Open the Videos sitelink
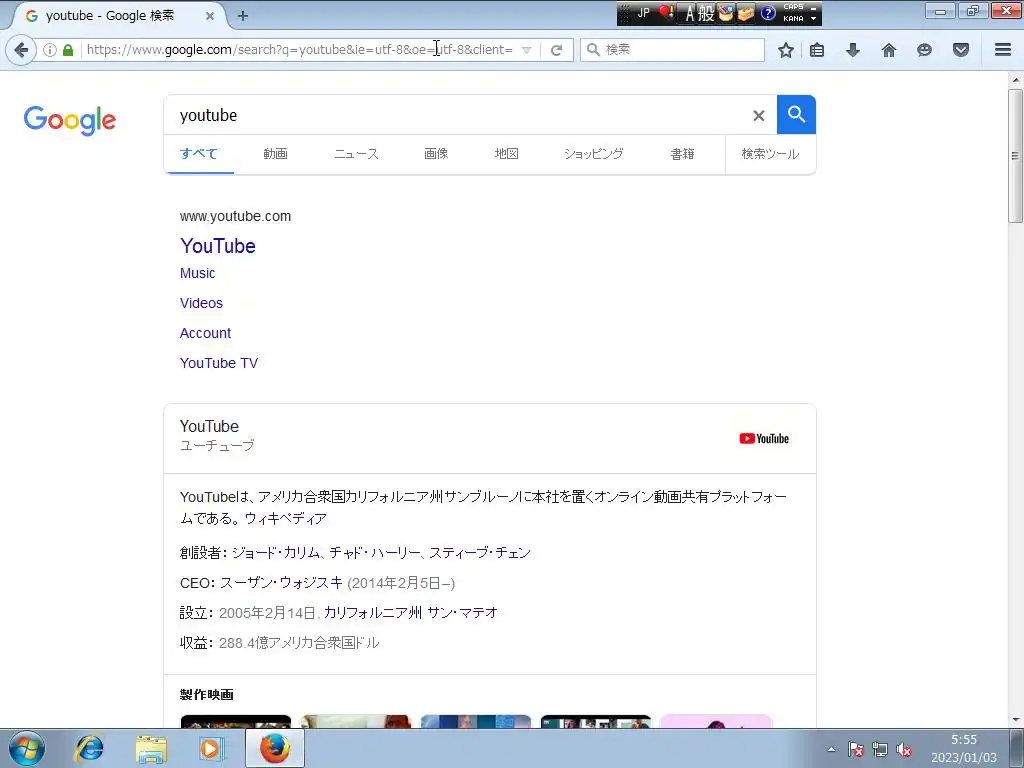This screenshot has height=768, width=1024. click(x=201, y=304)
